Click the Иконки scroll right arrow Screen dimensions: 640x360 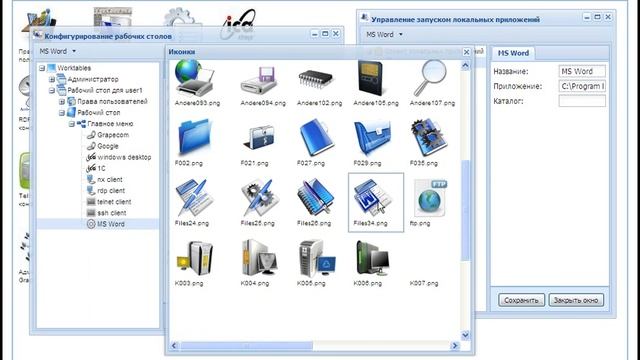tap(455, 346)
